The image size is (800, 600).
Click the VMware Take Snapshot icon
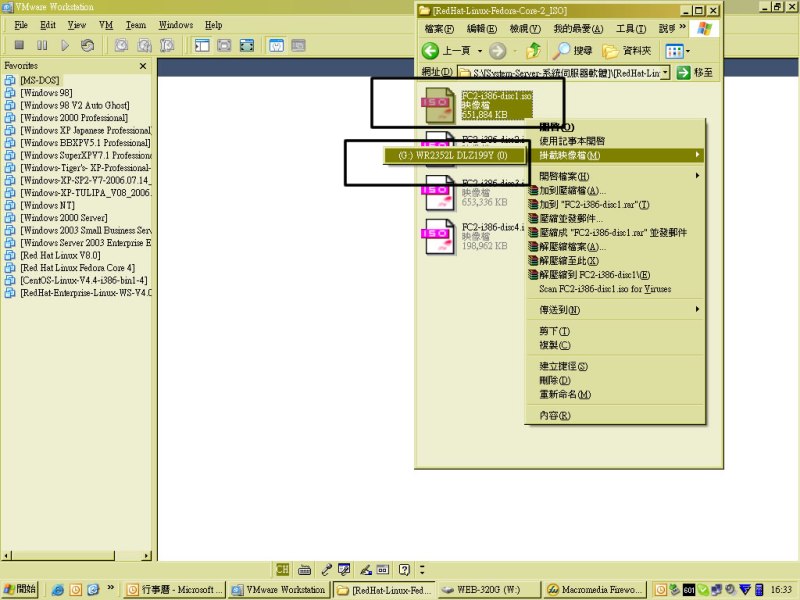pos(121,45)
